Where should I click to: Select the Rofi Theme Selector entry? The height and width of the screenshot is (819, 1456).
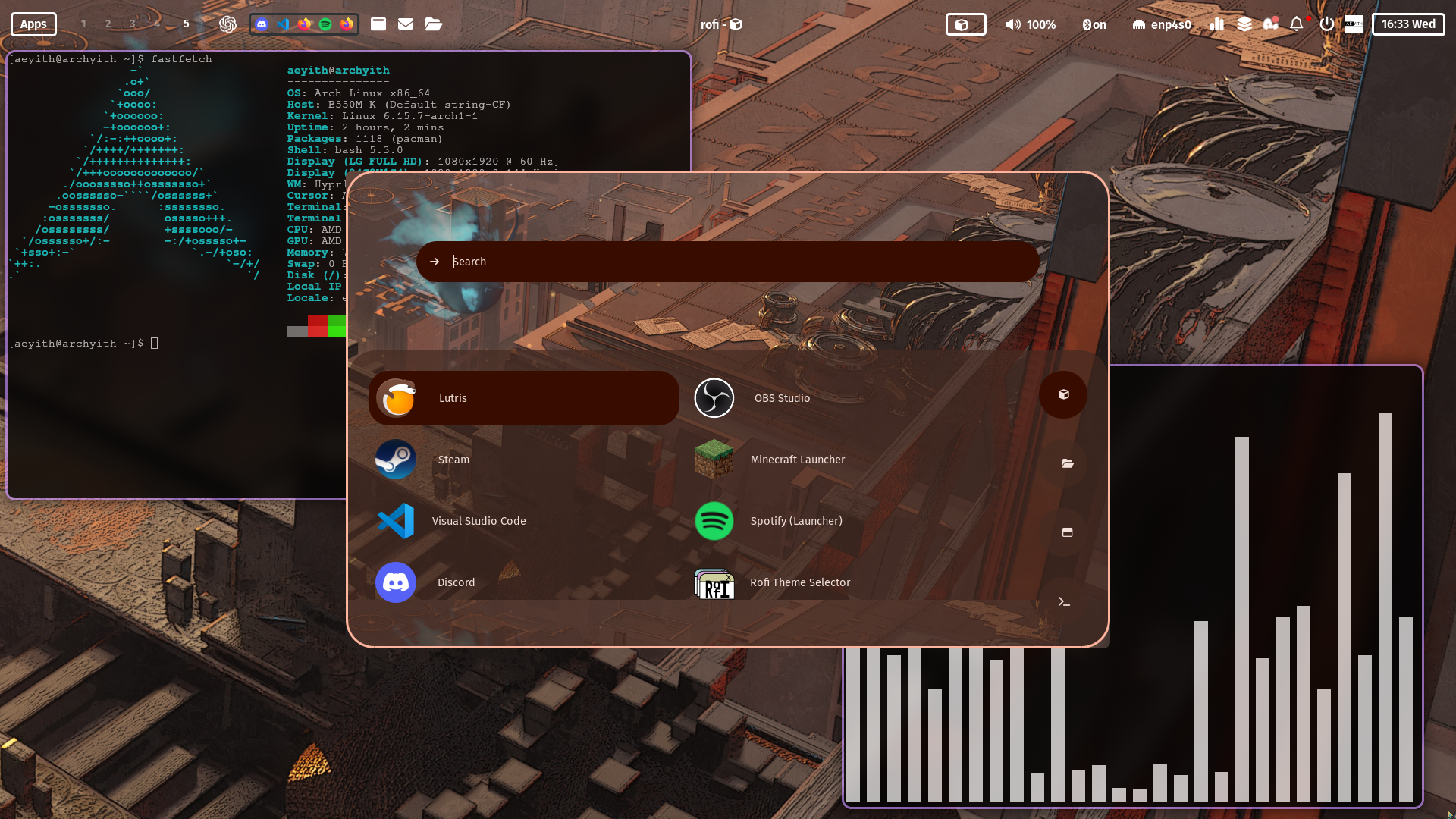coord(800,582)
